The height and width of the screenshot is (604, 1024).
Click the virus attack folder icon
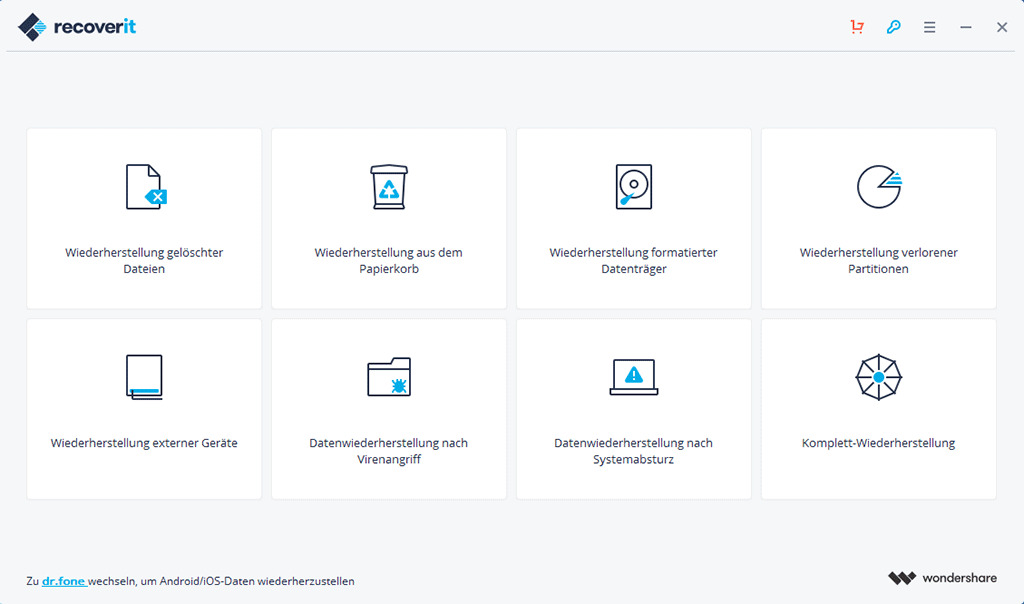pos(389,377)
